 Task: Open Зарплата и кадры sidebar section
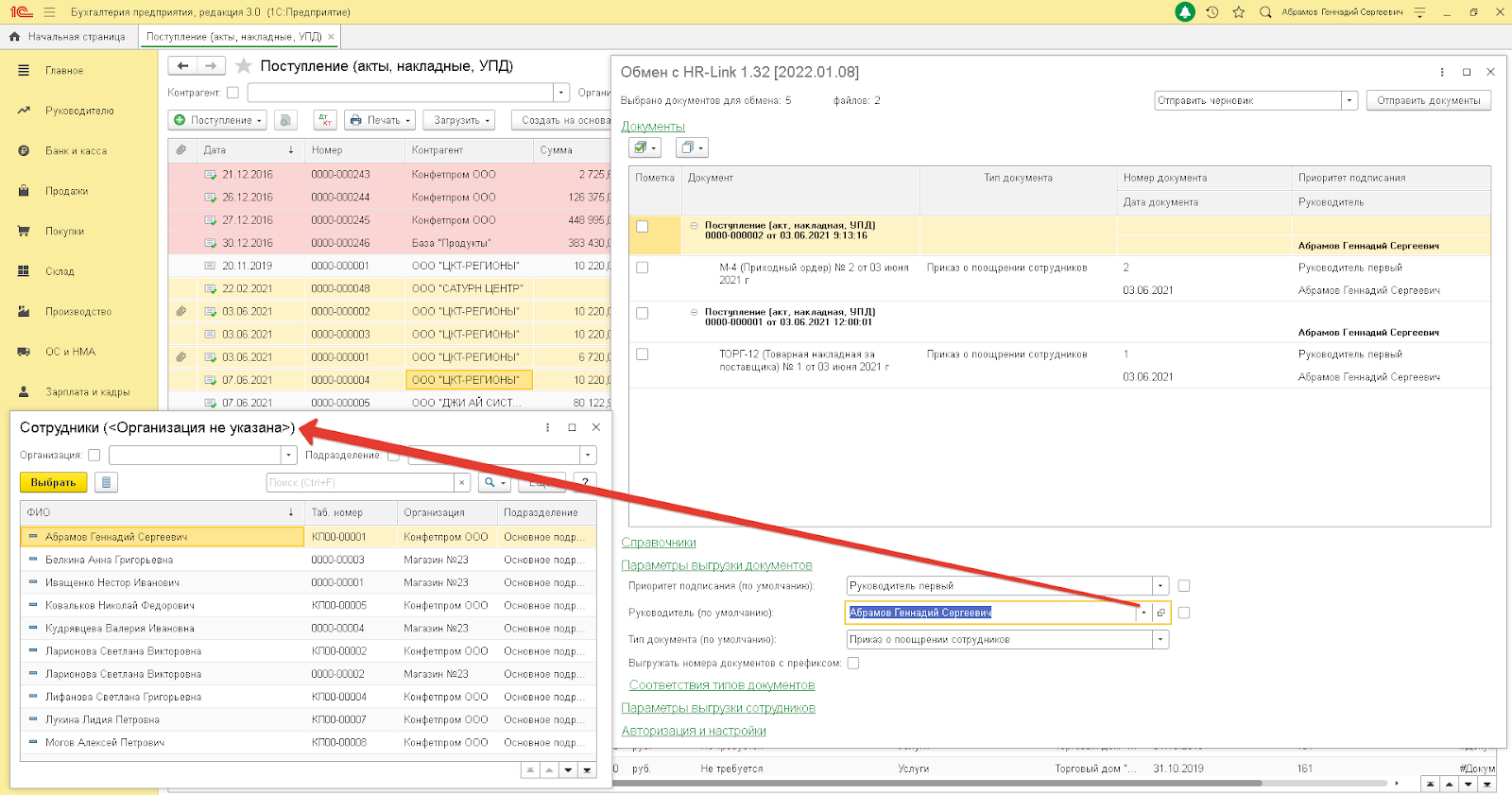pyautogui.click(x=87, y=392)
